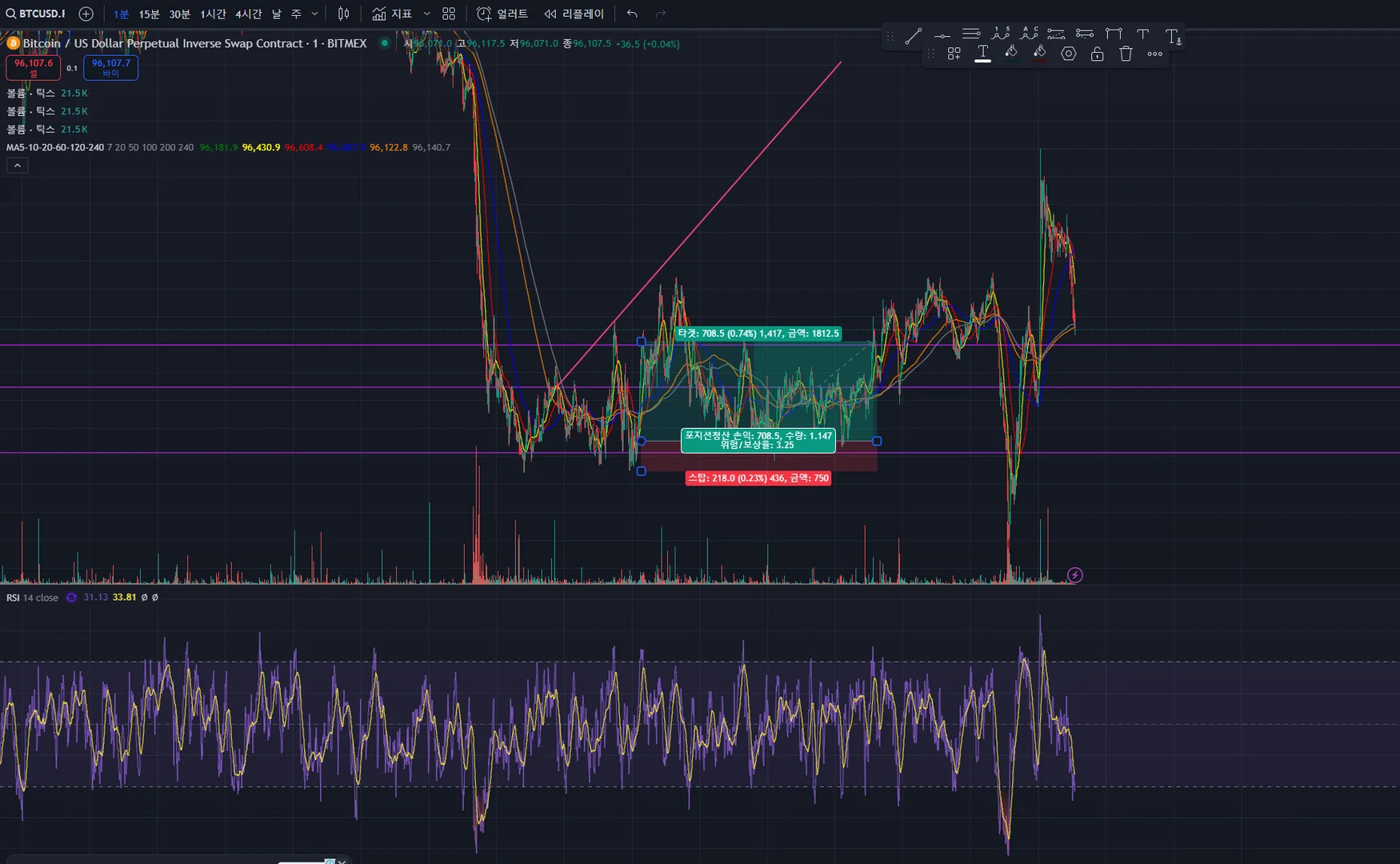This screenshot has height=864, width=1400.
Task: Click the 타겟 target profit label
Action: coord(758,334)
